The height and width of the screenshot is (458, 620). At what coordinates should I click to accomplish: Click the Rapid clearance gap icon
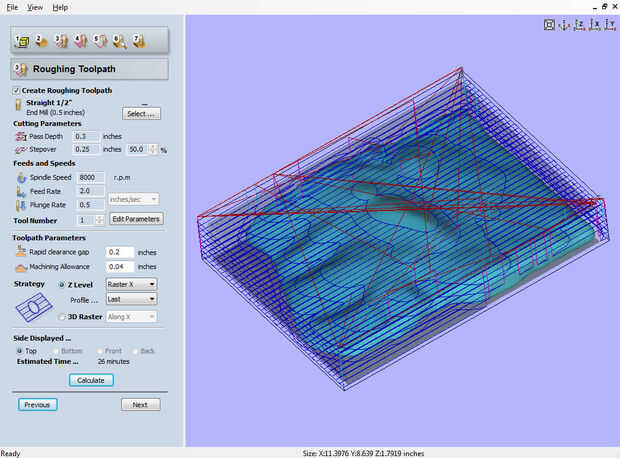21,251
